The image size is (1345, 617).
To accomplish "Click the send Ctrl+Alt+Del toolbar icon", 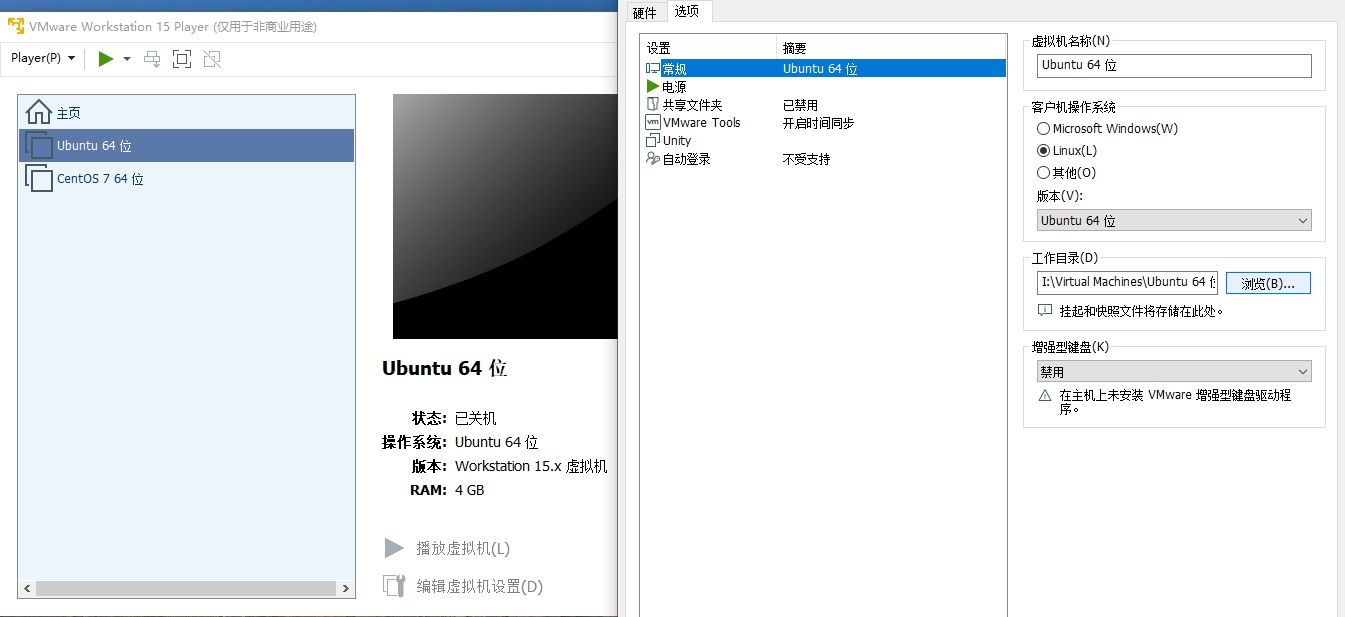I will 152,59.
